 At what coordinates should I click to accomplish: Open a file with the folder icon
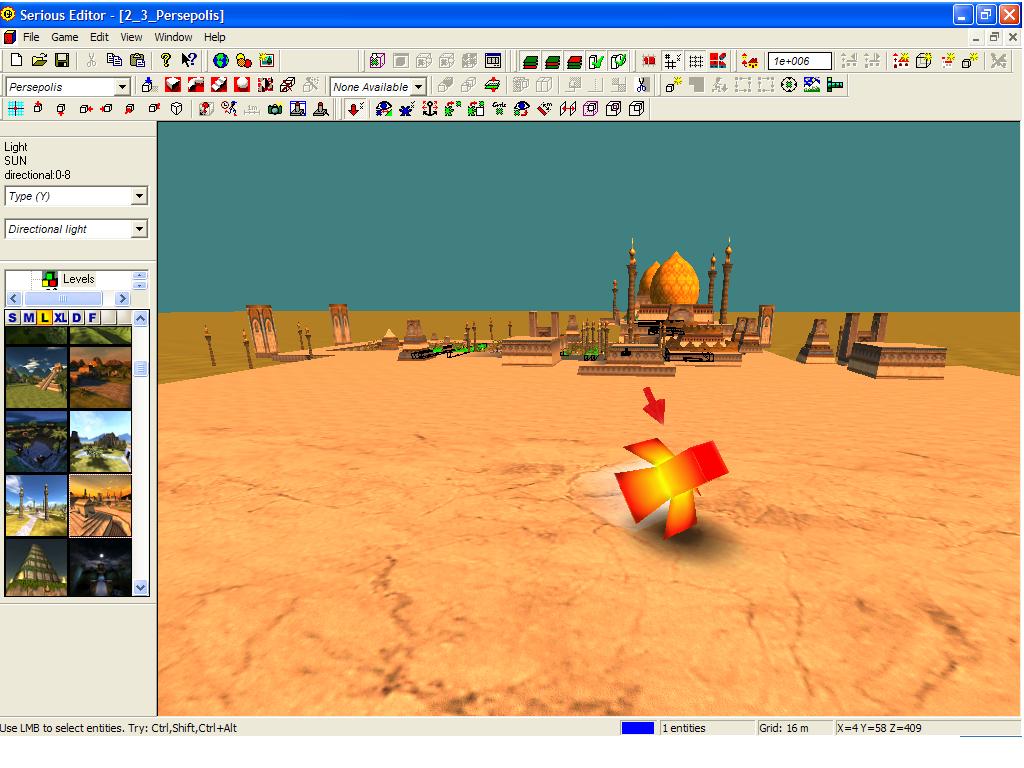[x=39, y=61]
